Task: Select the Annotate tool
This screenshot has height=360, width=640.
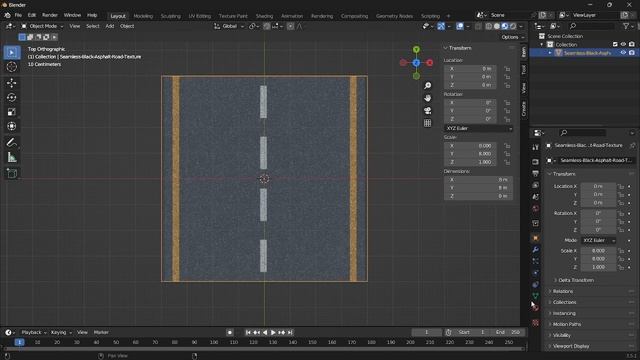Action: point(12,142)
